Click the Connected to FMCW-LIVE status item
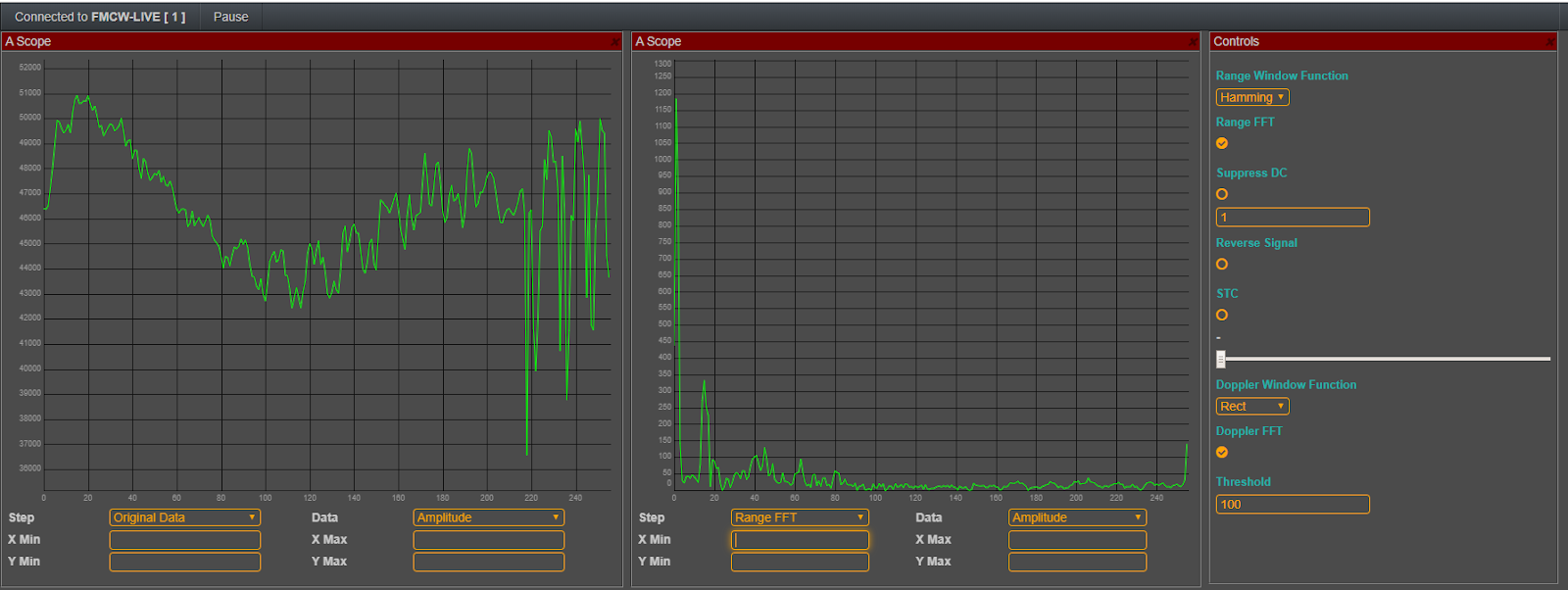1568x590 pixels. click(100, 17)
